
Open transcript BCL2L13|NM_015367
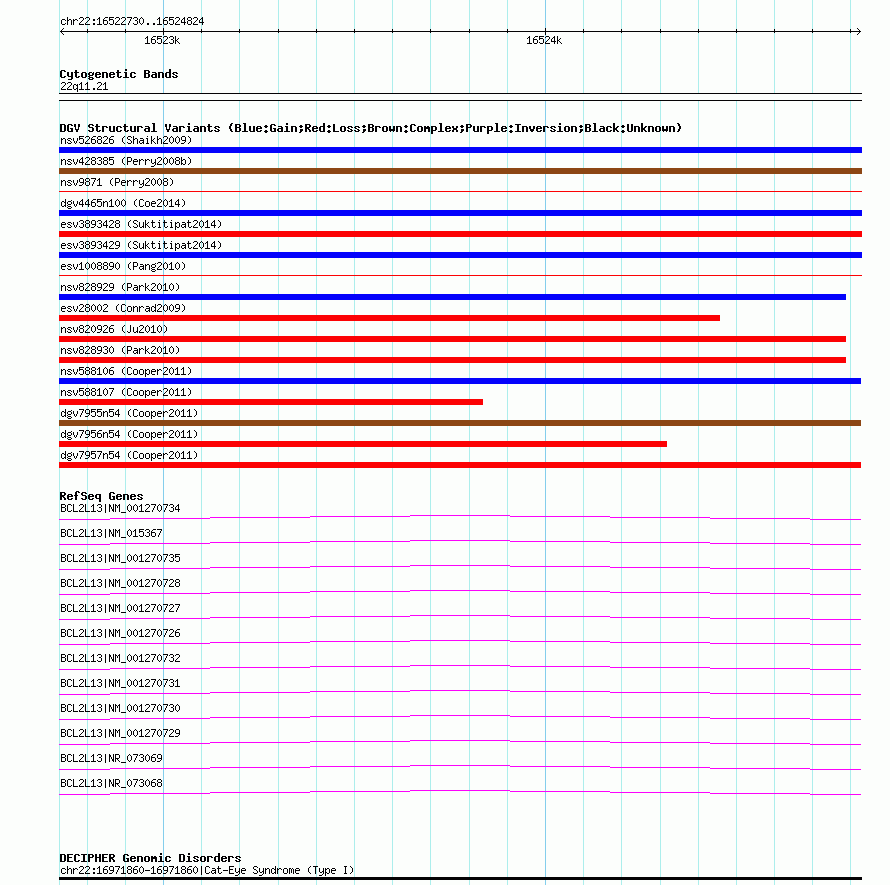[x=111, y=533]
